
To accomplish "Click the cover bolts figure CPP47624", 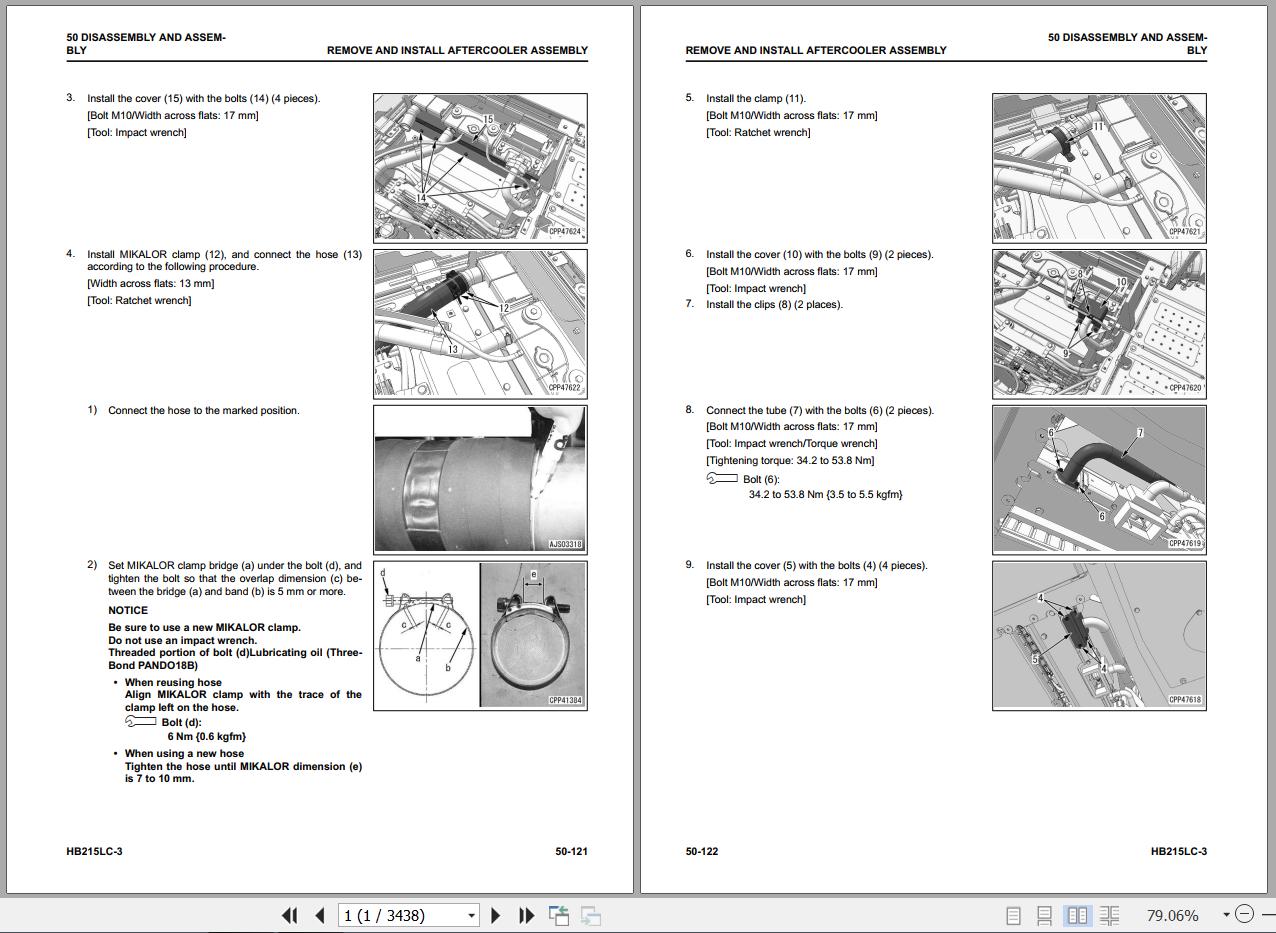I will (x=480, y=167).
